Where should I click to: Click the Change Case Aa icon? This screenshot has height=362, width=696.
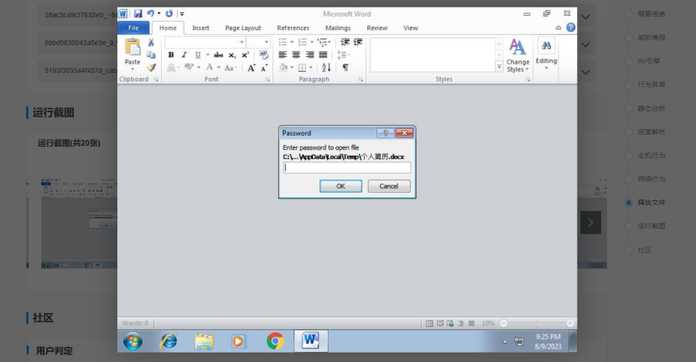click(229, 68)
